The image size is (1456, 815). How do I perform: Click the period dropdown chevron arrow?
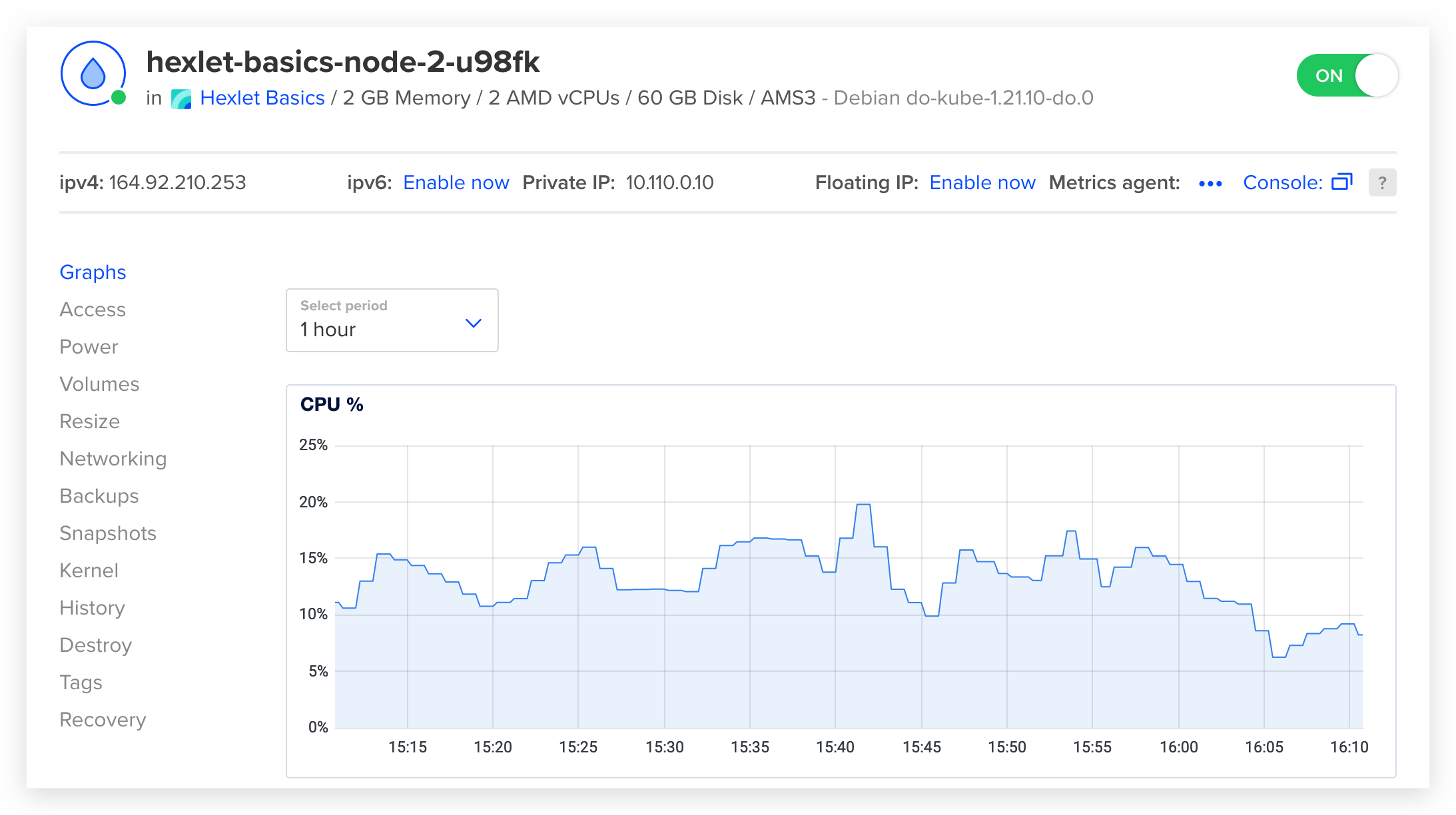[473, 323]
